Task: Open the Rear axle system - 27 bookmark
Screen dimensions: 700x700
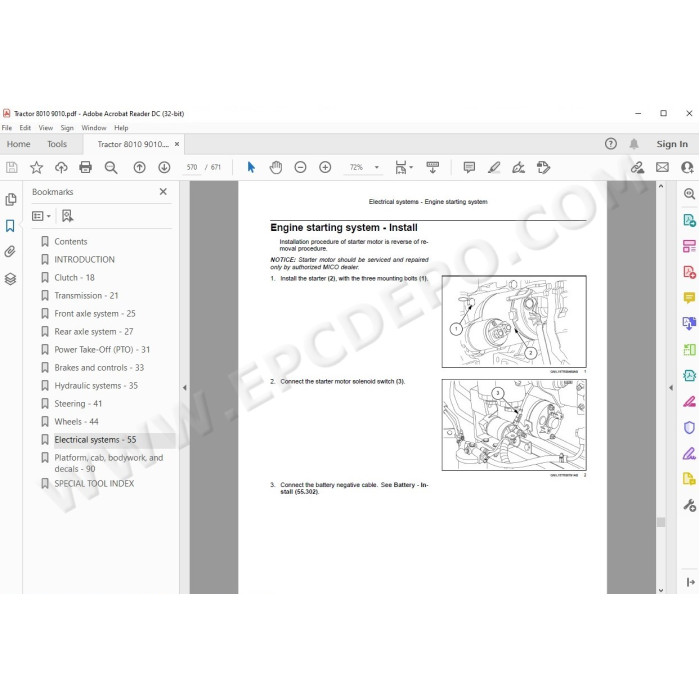Action: pos(94,332)
